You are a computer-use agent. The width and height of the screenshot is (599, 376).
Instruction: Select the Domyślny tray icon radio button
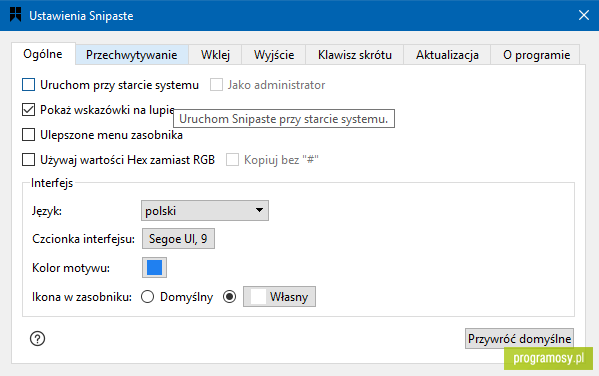tap(147, 297)
